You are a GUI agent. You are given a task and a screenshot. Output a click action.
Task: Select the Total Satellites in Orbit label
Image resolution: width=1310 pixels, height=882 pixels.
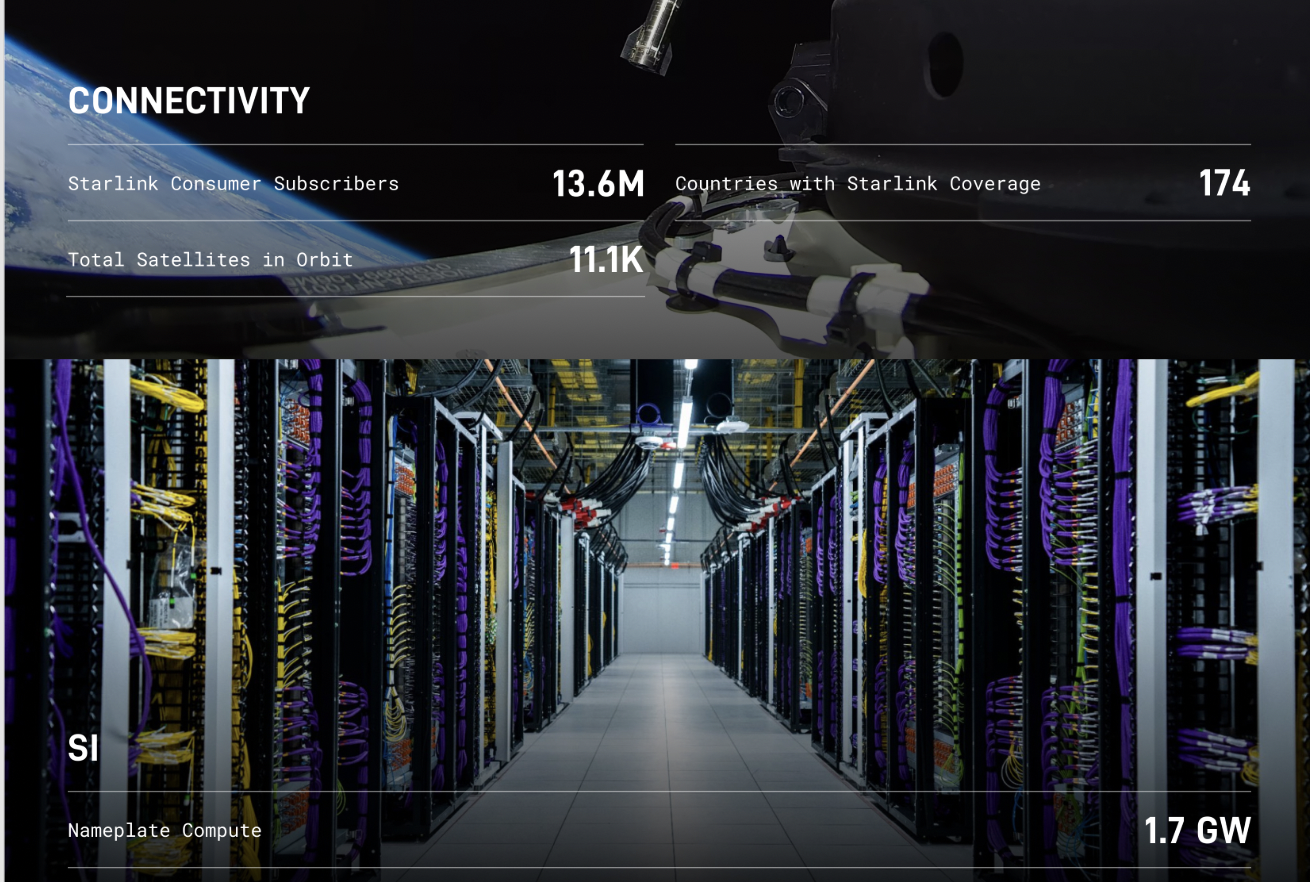(211, 260)
